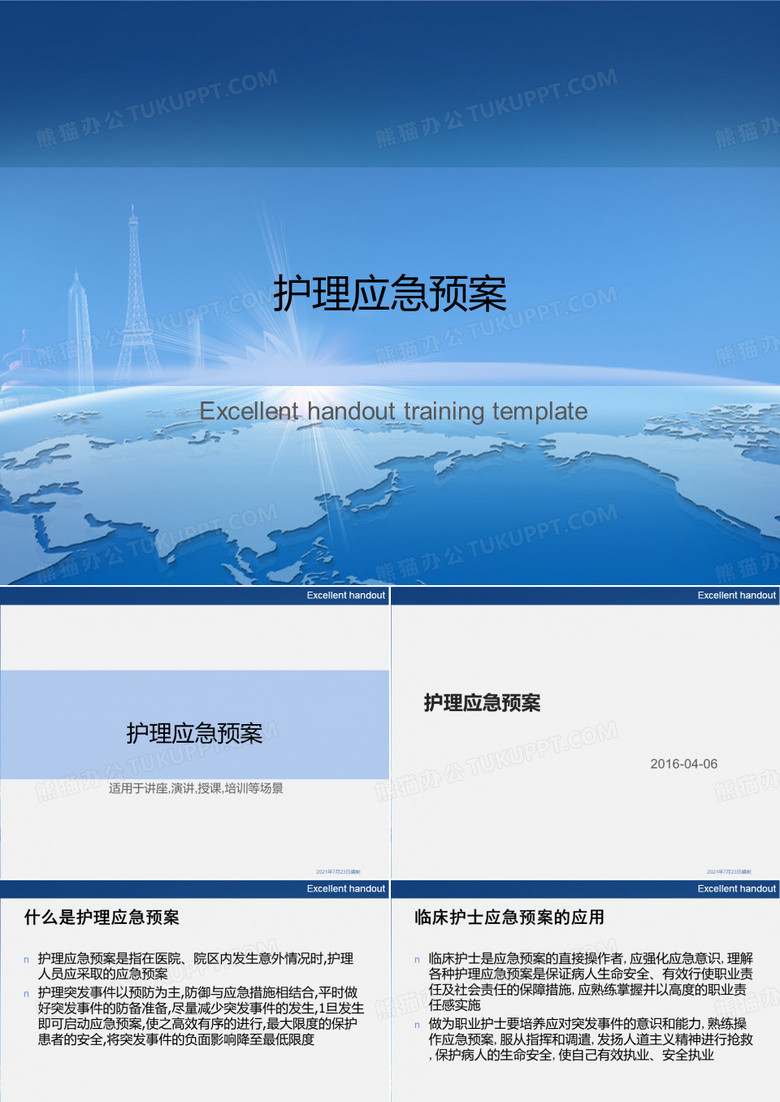Click 'Excellent handout' header on 2016-04-06 slide
The height and width of the screenshot is (1102, 780).
pos(736,595)
